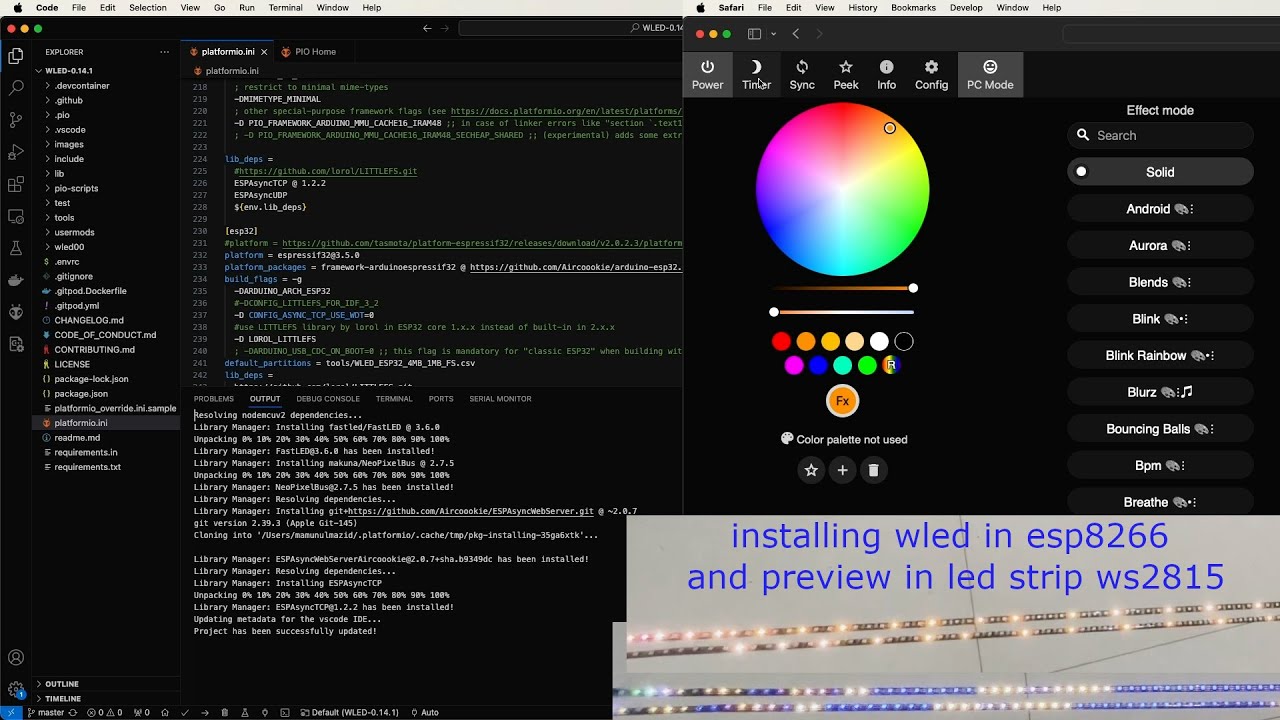The image size is (1280, 720).
Task: Open WLED Config settings
Action: (931, 74)
